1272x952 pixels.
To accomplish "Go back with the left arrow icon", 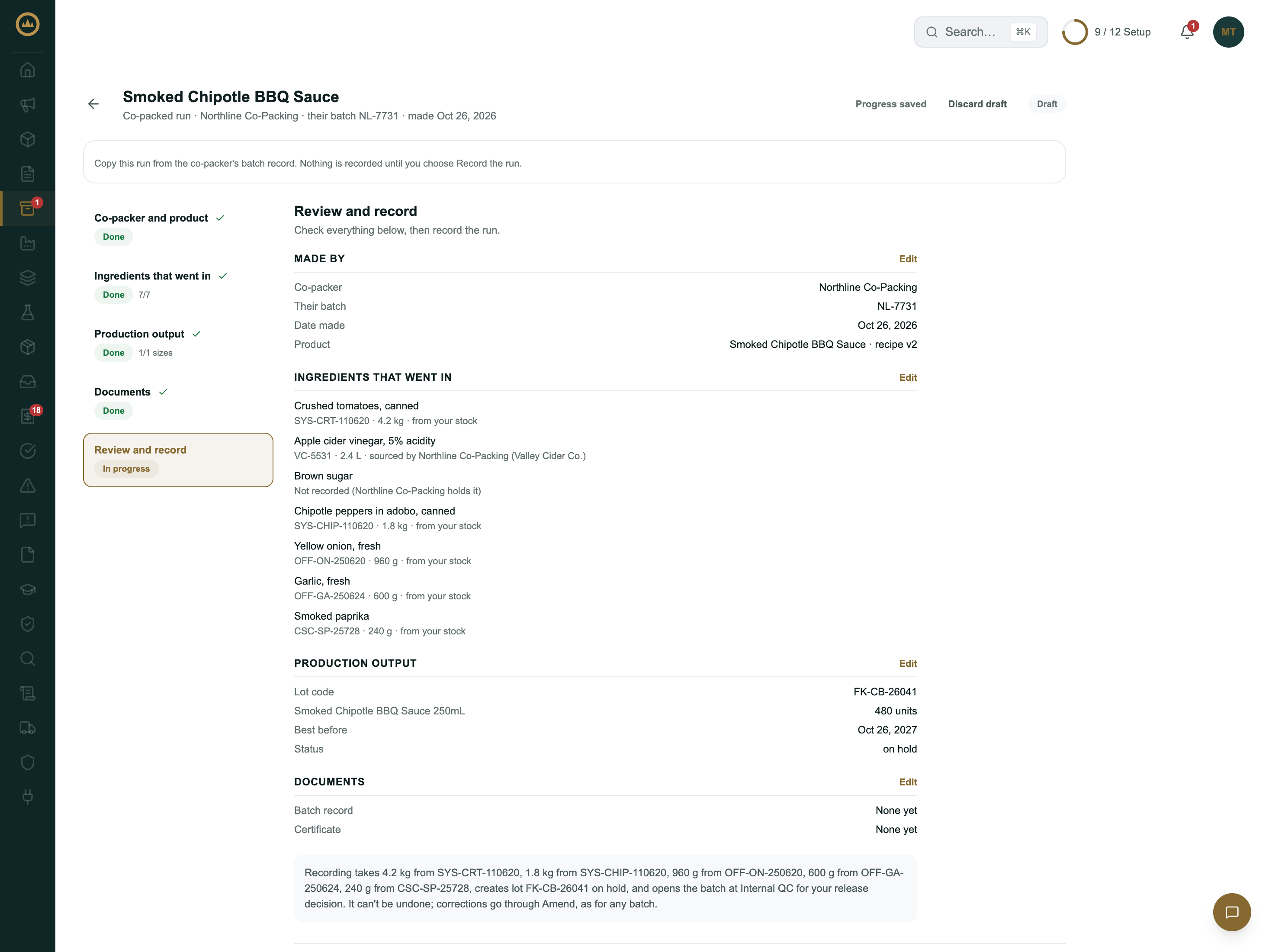I will click(x=93, y=103).
